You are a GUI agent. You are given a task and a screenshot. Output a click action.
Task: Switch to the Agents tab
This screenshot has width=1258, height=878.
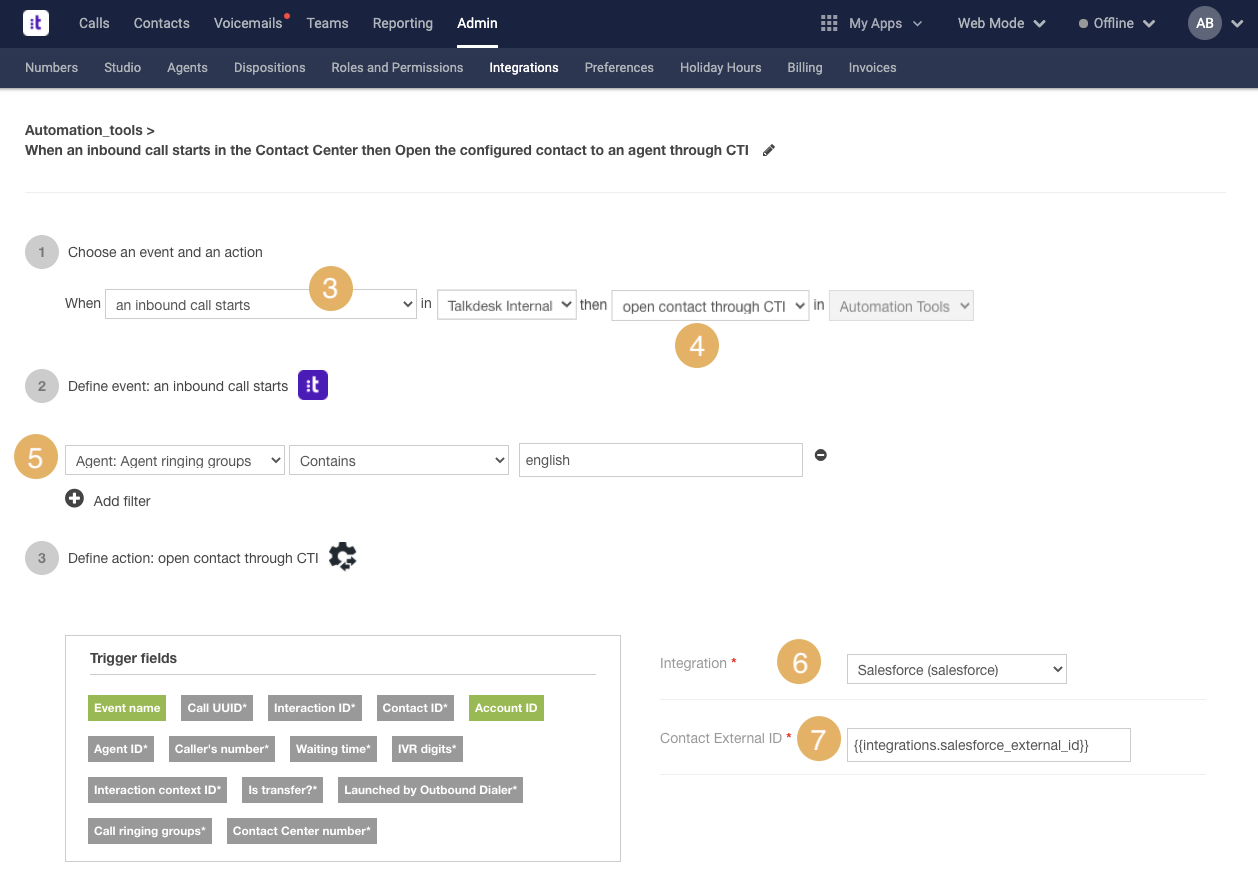tap(187, 67)
